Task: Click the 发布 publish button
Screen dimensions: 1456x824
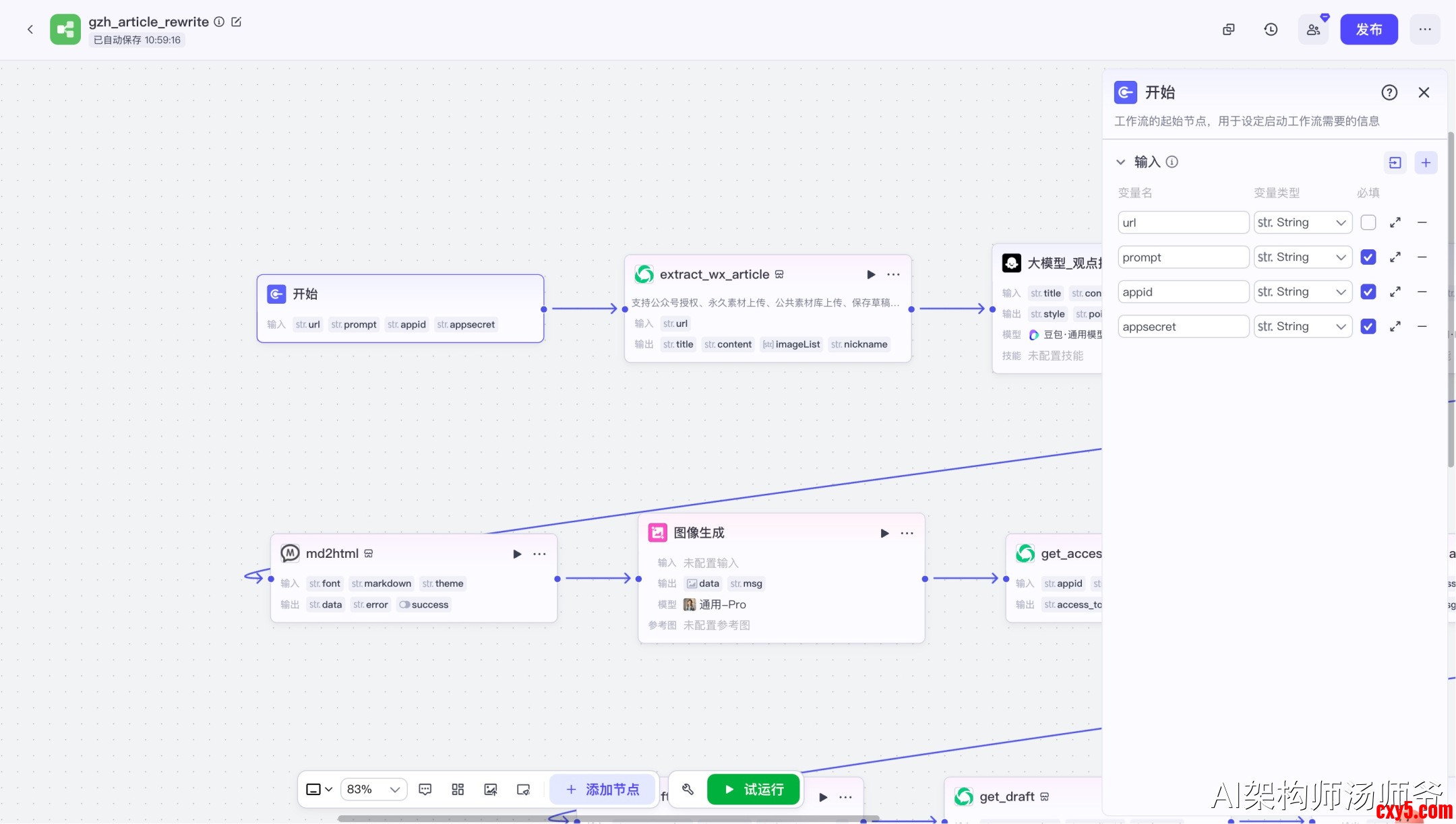Action: [1368, 30]
